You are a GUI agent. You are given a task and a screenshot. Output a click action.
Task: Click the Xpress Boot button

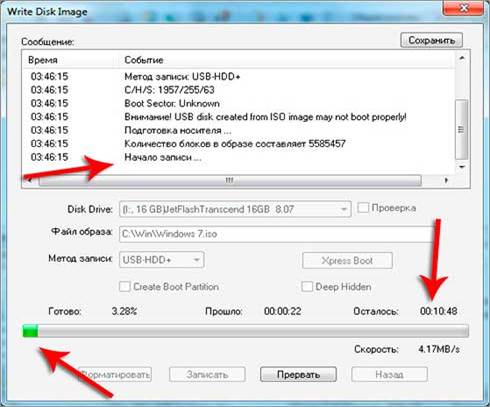(347, 260)
